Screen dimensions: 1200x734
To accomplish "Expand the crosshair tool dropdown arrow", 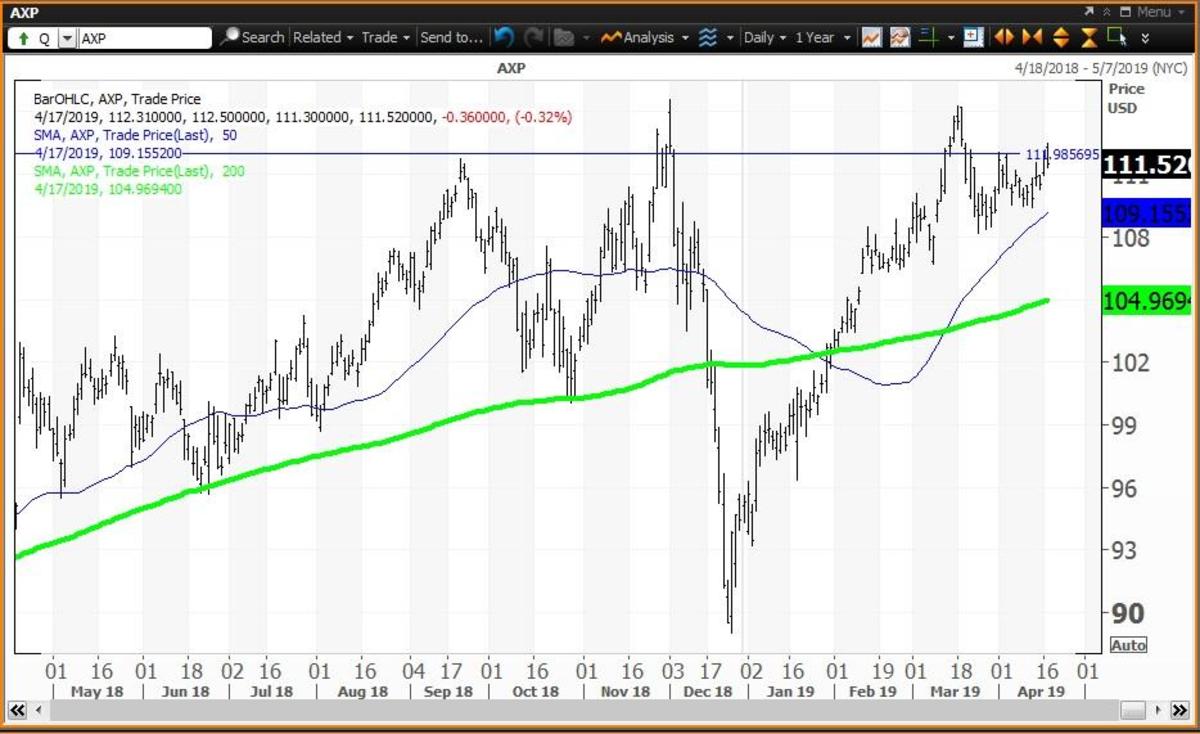I will point(951,38).
